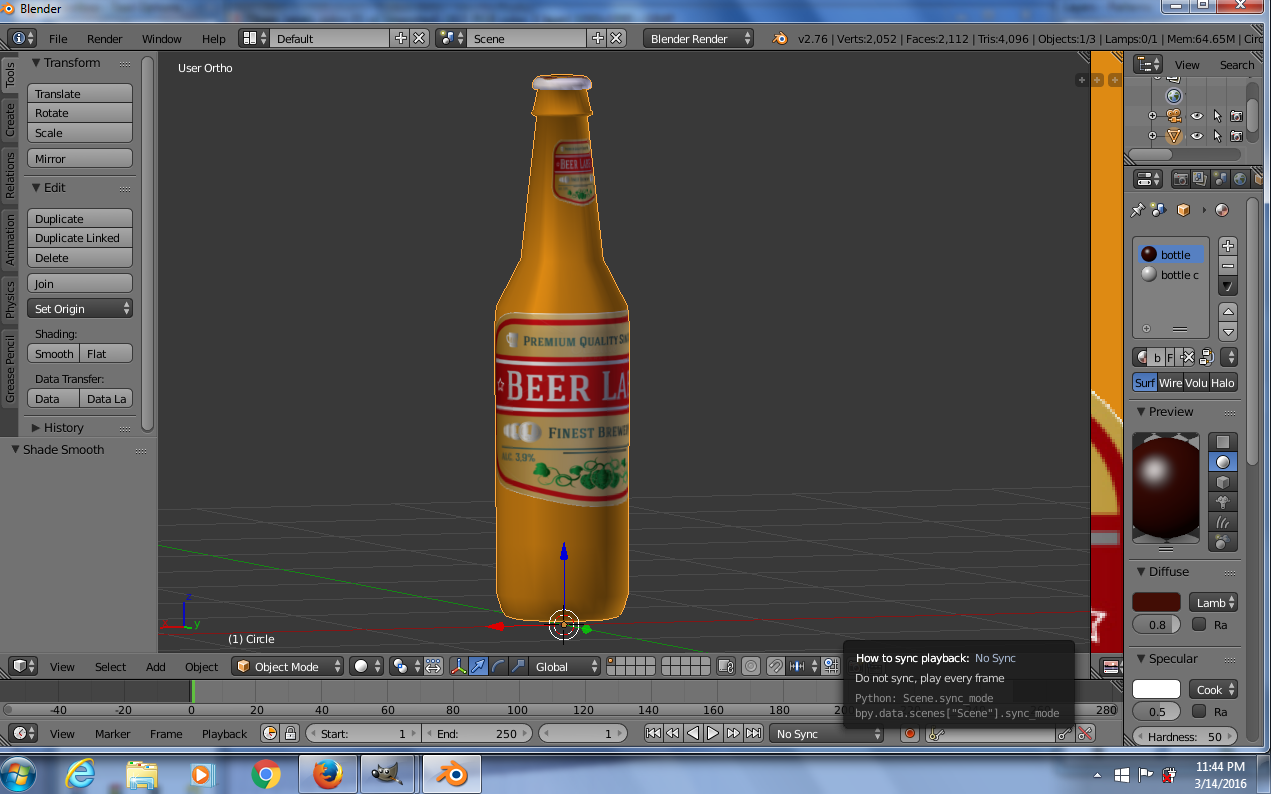Switch to Create tool shelf tab
The width and height of the screenshot is (1280, 800).
pos(10,119)
